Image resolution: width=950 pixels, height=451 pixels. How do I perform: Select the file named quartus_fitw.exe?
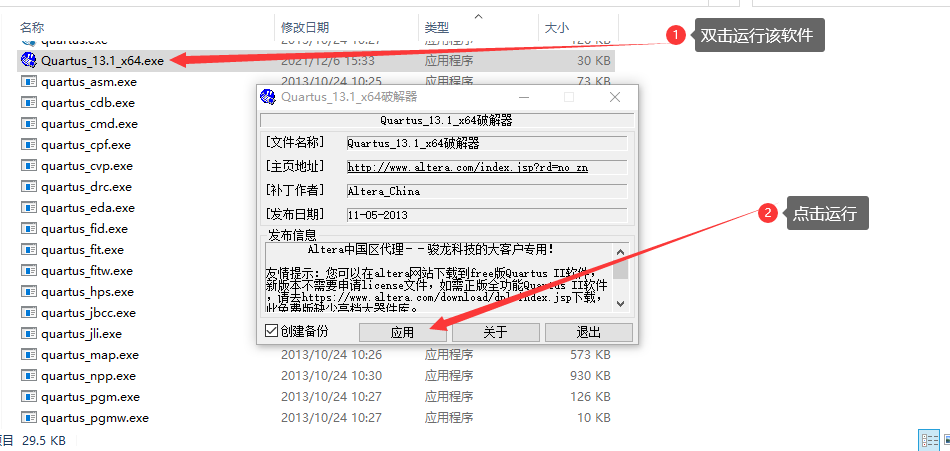coord(87,271)
